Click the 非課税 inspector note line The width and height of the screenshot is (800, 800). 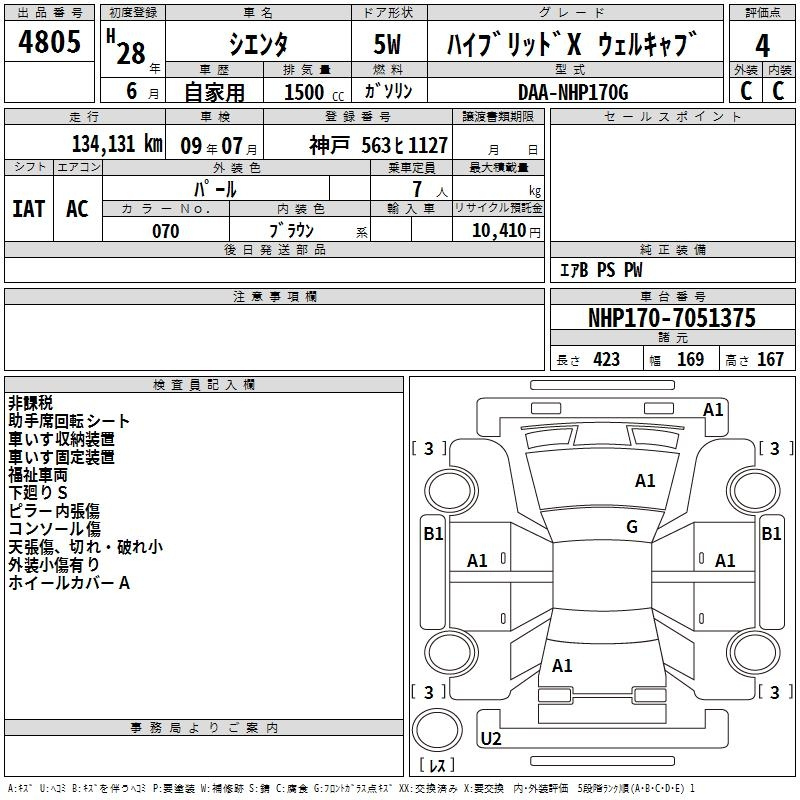31,403
